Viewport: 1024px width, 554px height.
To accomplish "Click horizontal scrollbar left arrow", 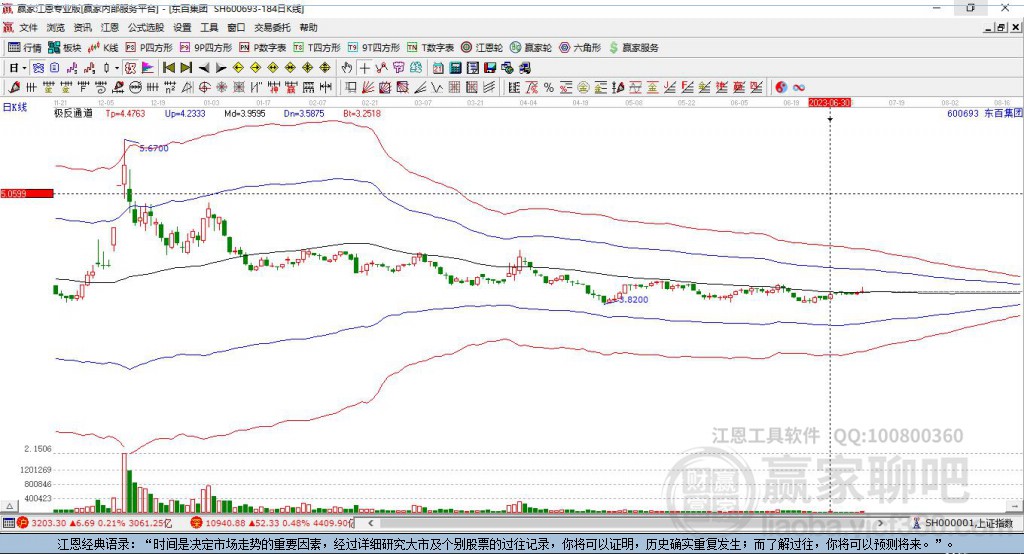I will coord(371,523).
